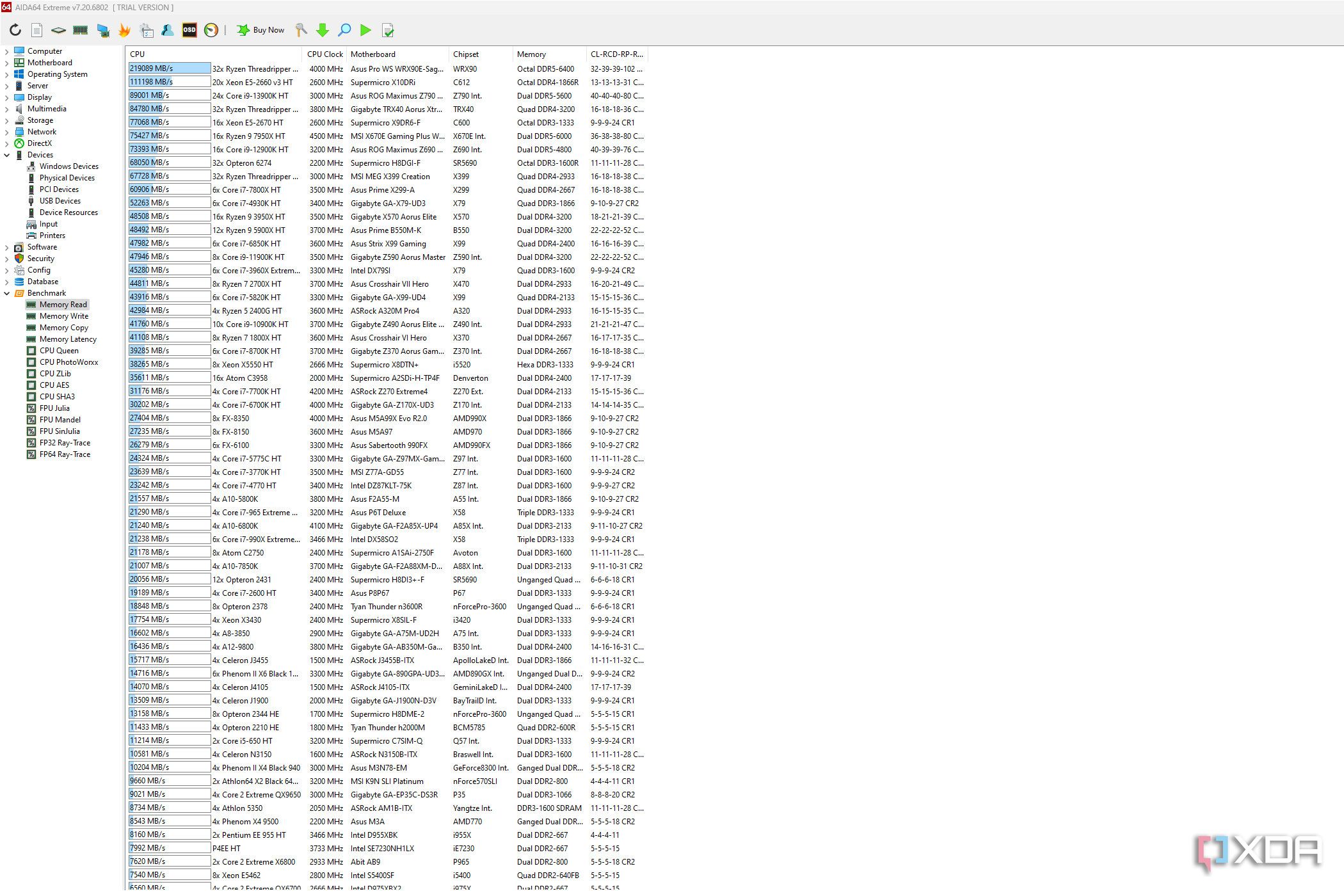Sort by the CPU Clock column header
Screen dimensions: 1344x896
(324, 54)
